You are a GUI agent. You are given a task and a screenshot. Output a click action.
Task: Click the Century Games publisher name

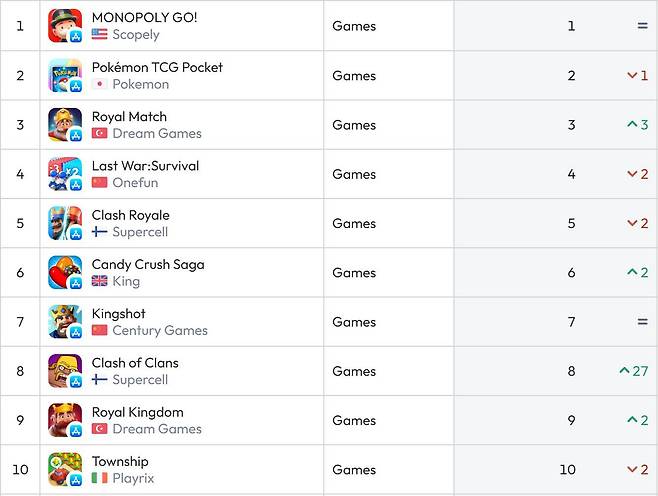coord(160,331)
